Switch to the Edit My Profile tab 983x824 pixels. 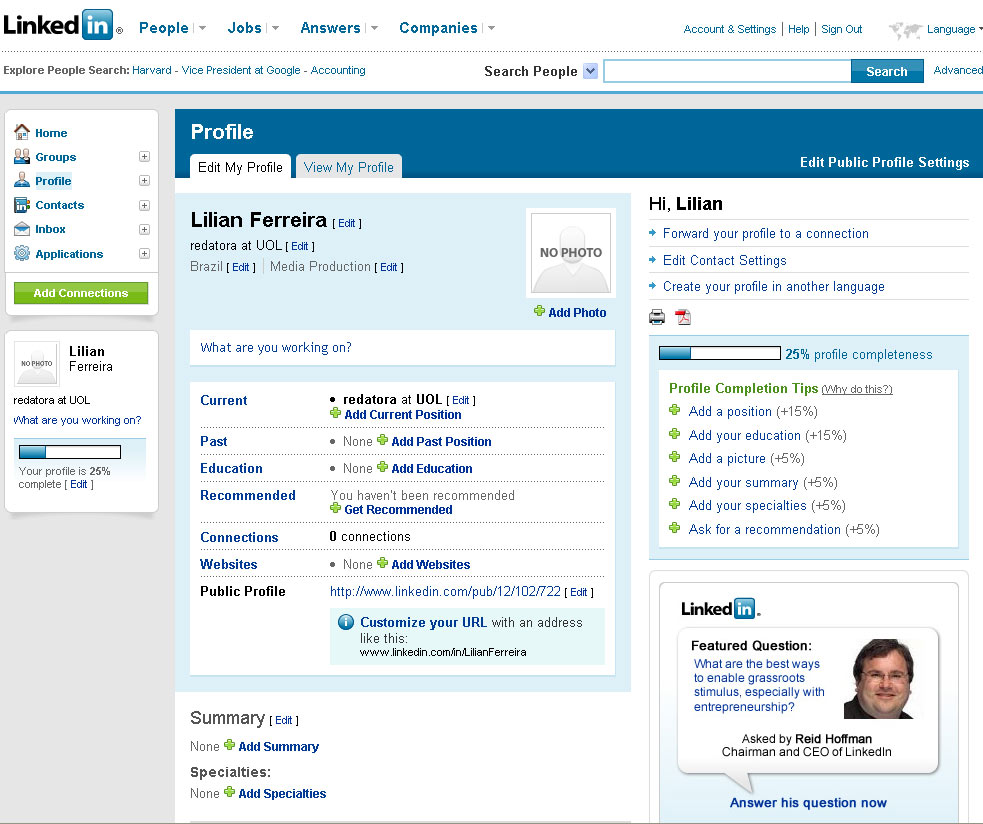[240, 167]
